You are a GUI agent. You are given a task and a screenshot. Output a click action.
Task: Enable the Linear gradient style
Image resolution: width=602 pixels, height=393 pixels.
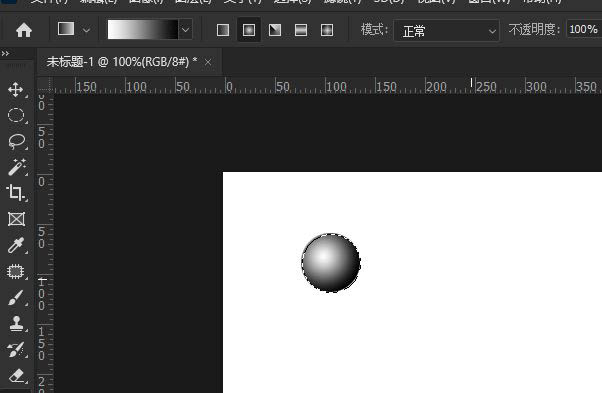coord(223,30)
